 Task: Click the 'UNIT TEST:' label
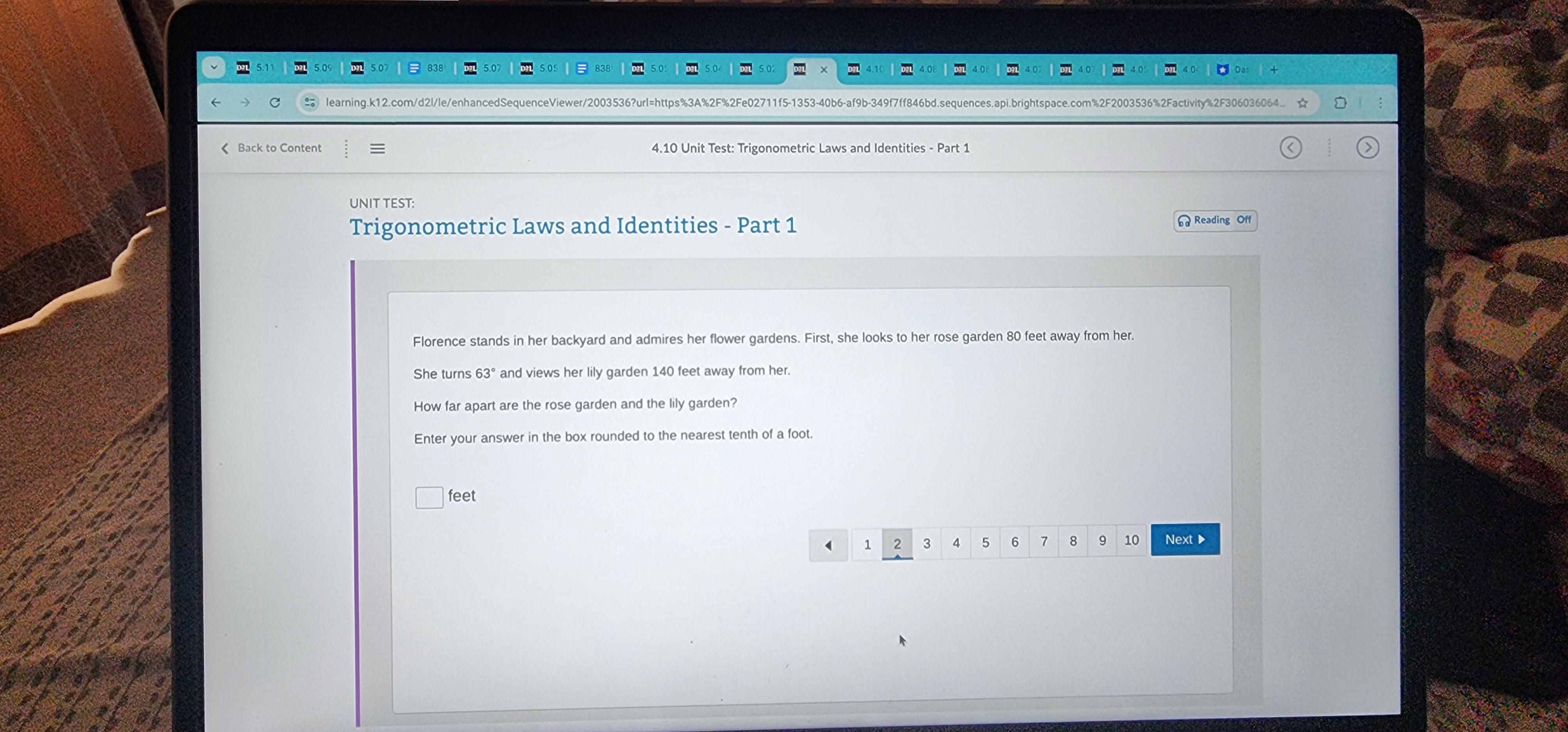coord(382,203)
